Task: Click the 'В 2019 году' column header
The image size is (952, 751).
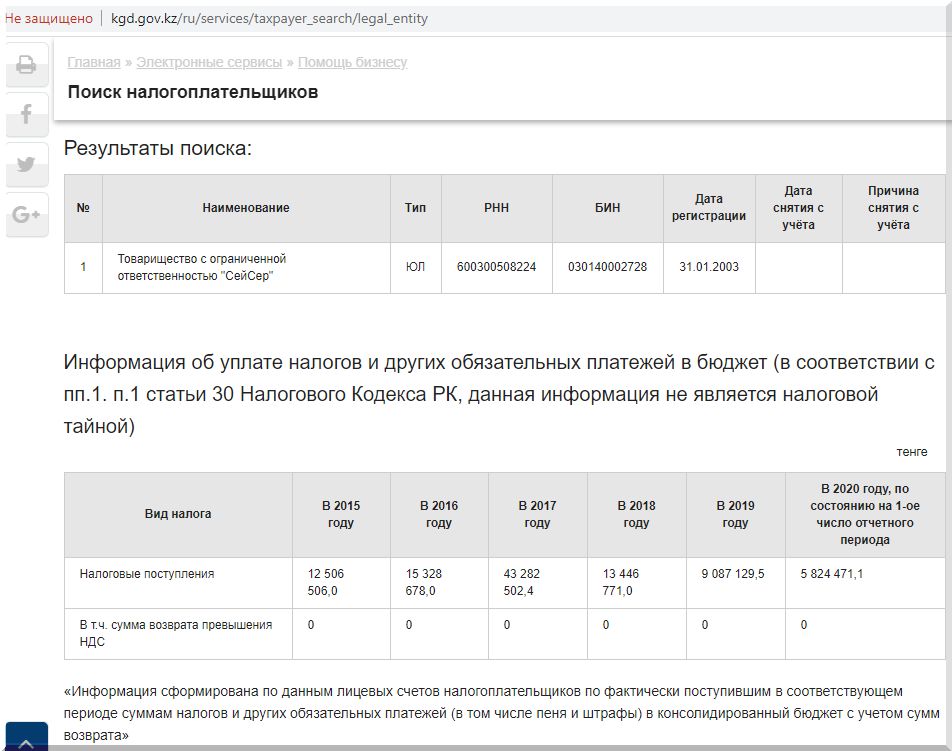Action: click(735, 514)
